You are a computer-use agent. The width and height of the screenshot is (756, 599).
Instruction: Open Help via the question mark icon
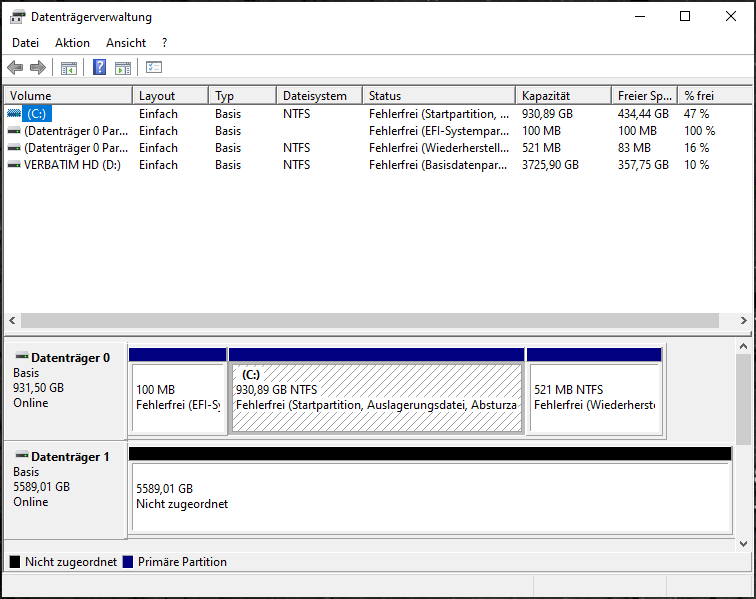(x=99, y=67)
